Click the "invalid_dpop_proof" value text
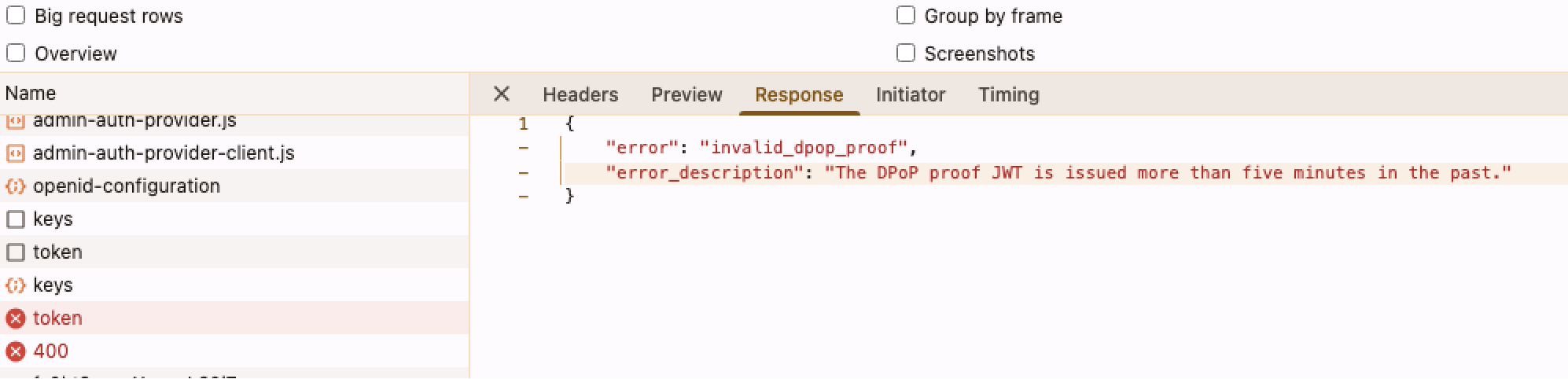The height and width of the screenshot is (379, 1568). pos(804,148)
